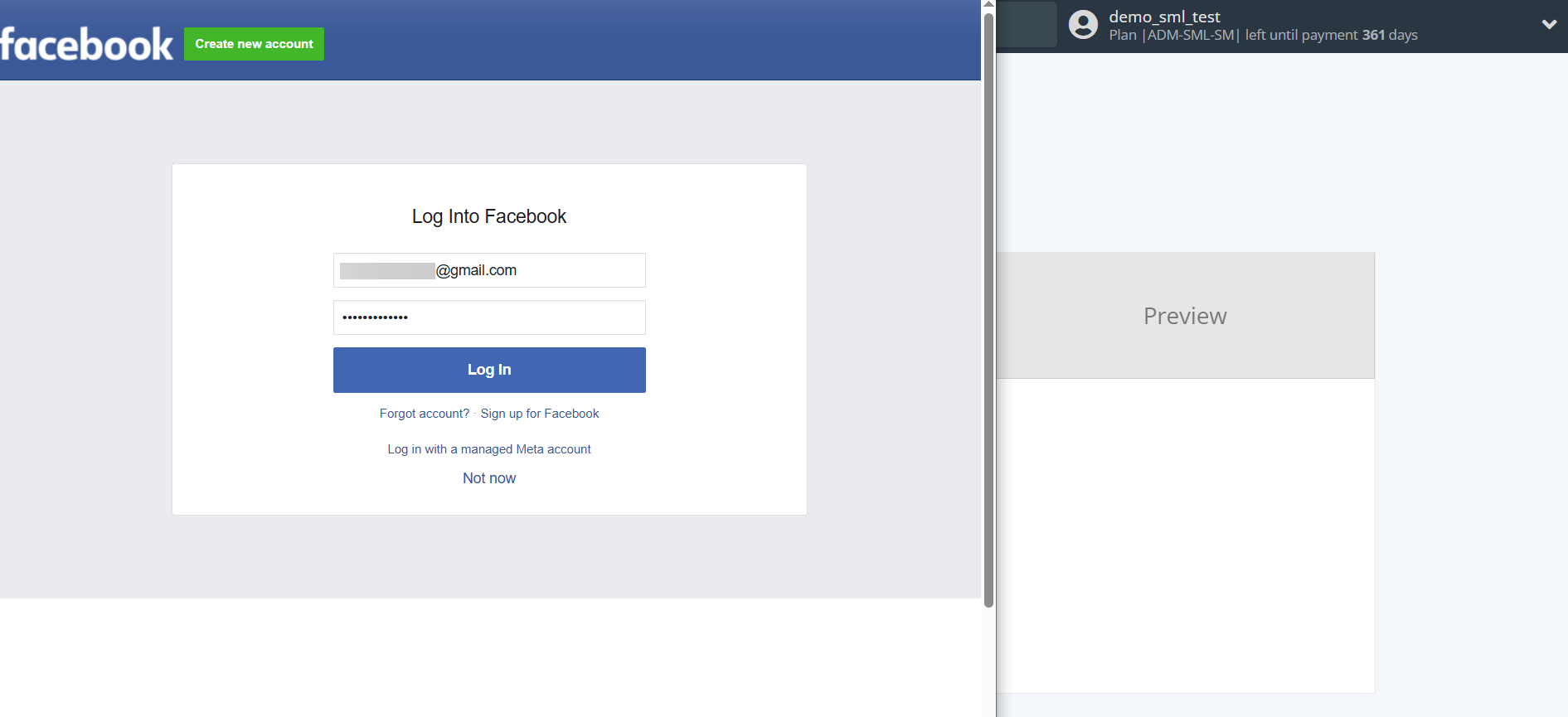
Task: Follow the Sign up for Facebook link
Action: click(x=540, y=414)
